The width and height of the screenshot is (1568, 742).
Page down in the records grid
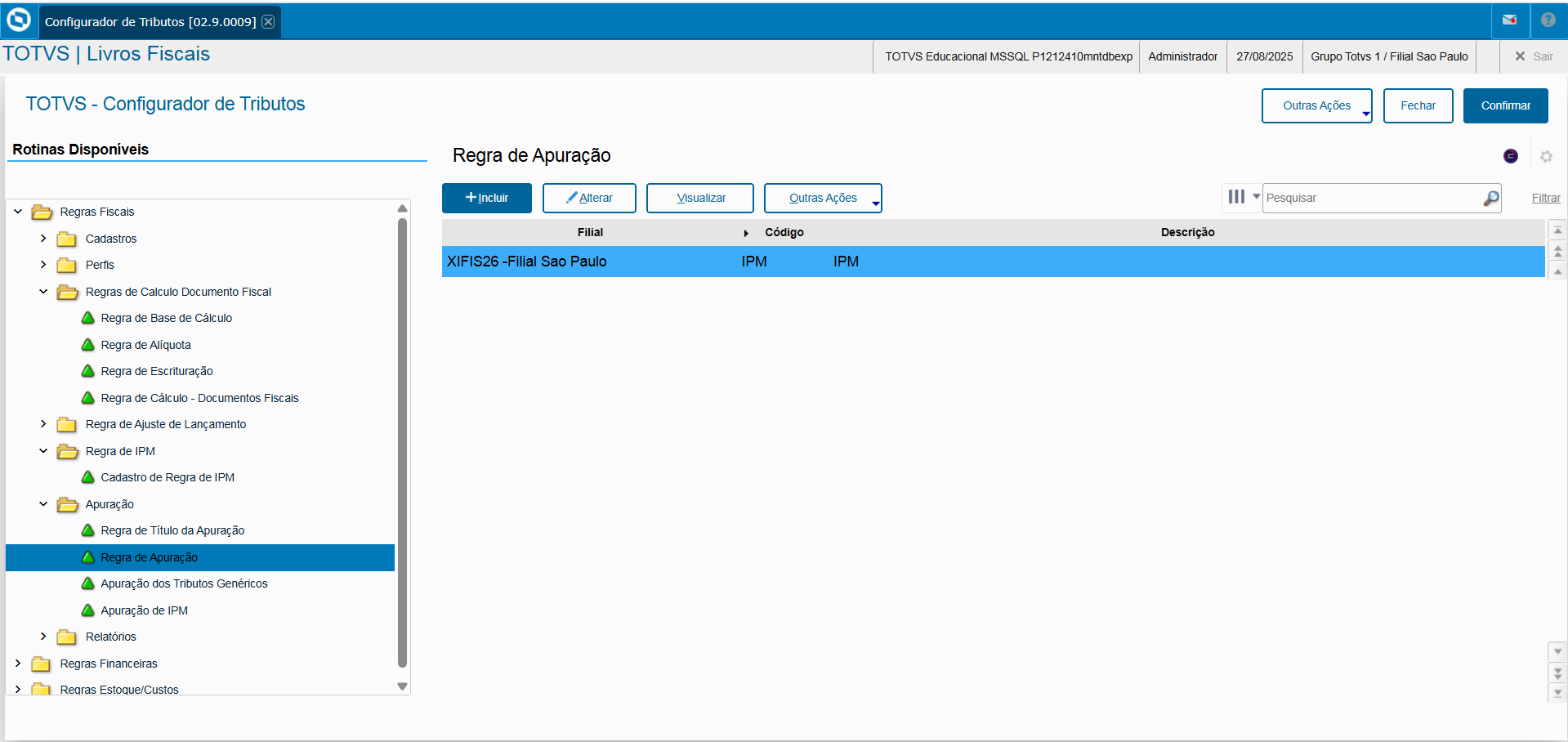coord(1558,673)
